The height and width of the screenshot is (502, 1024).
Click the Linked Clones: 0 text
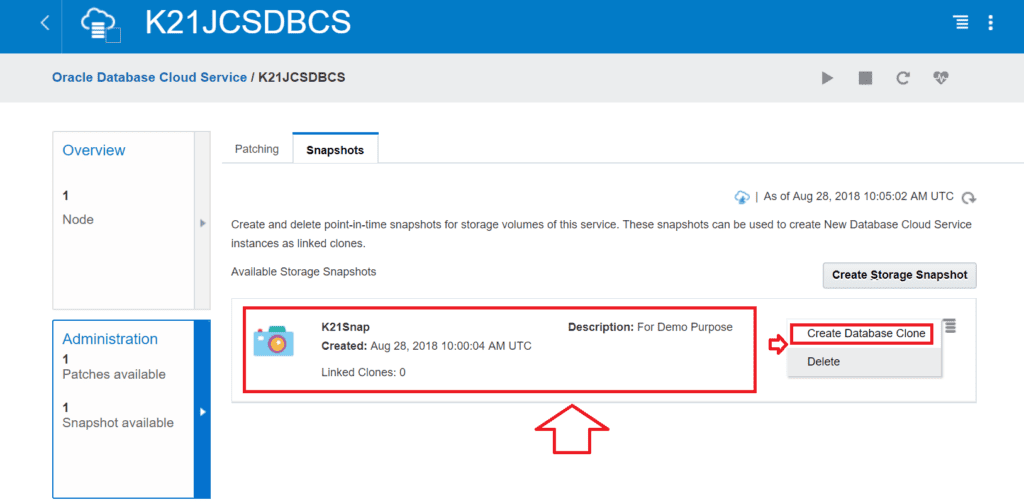tap(363, 372)
